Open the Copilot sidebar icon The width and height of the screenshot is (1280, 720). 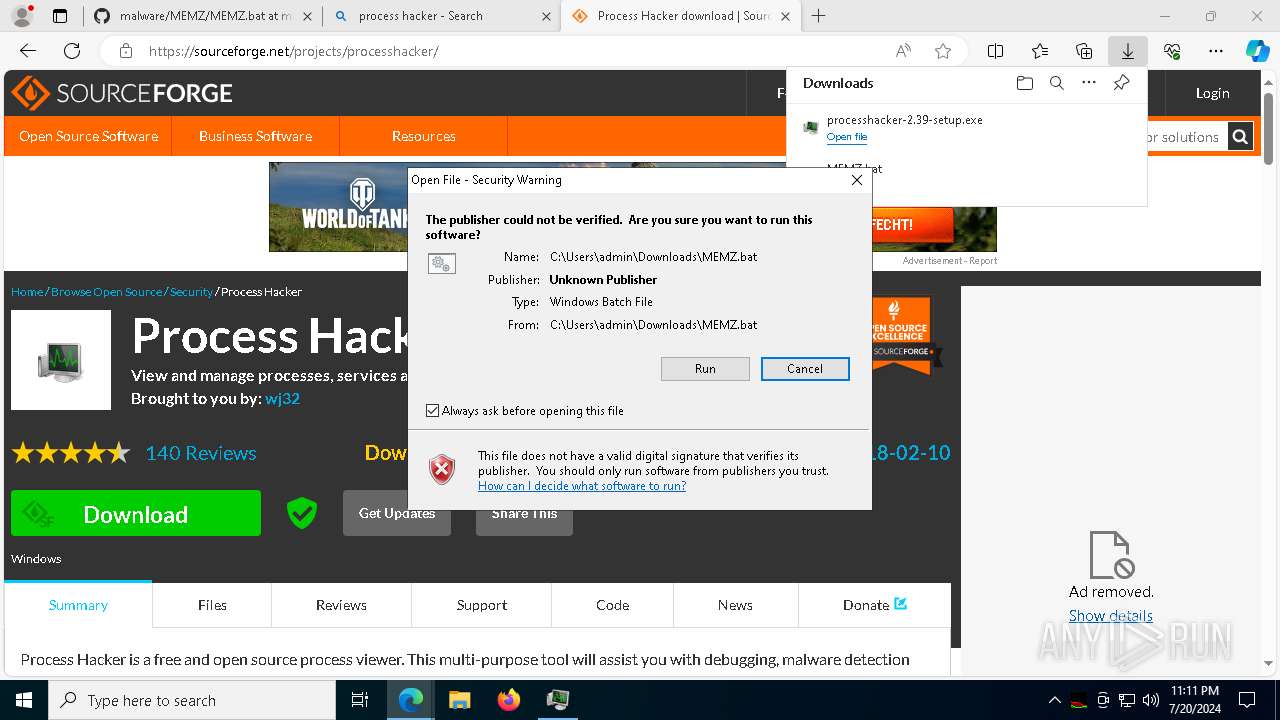[1257, 51]
